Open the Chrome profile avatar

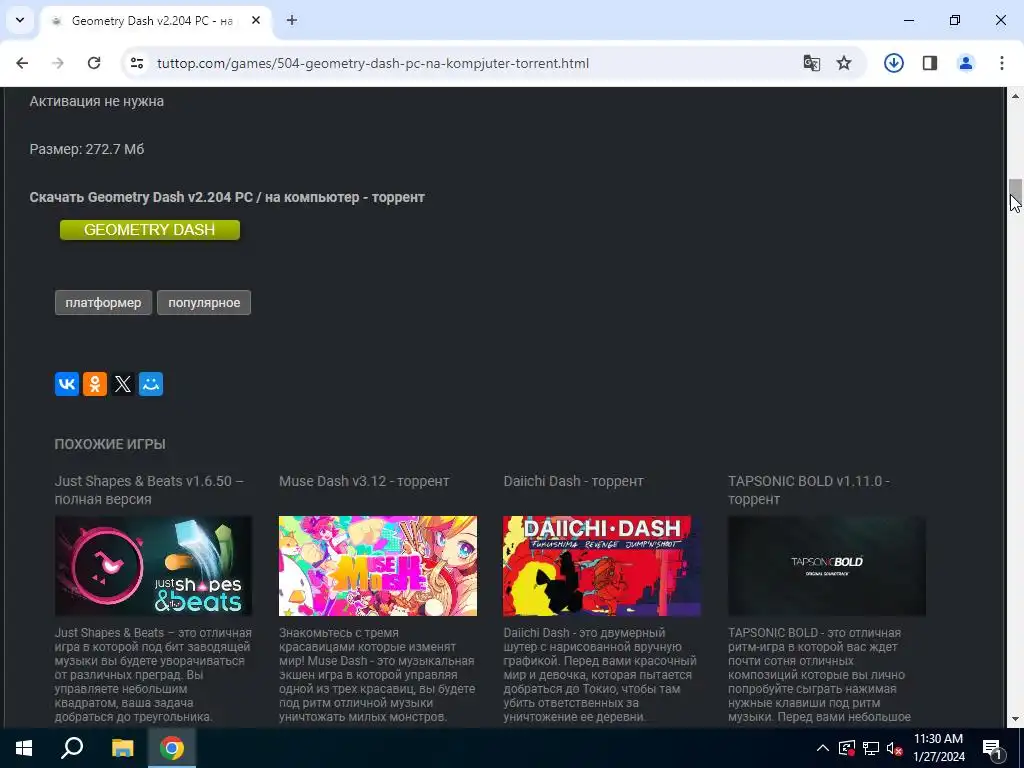(x=966, y=63)
